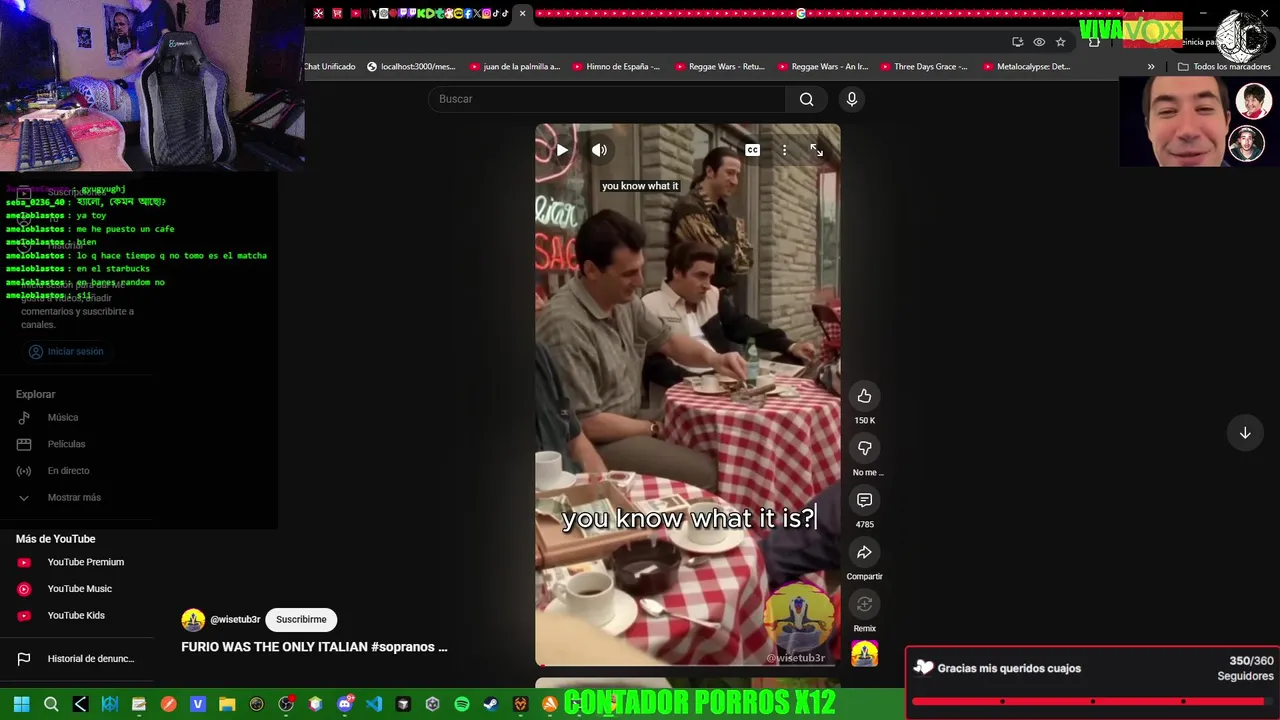
Task: Open YouTube Music in the sidebar
Action: [x=80, y=589]
